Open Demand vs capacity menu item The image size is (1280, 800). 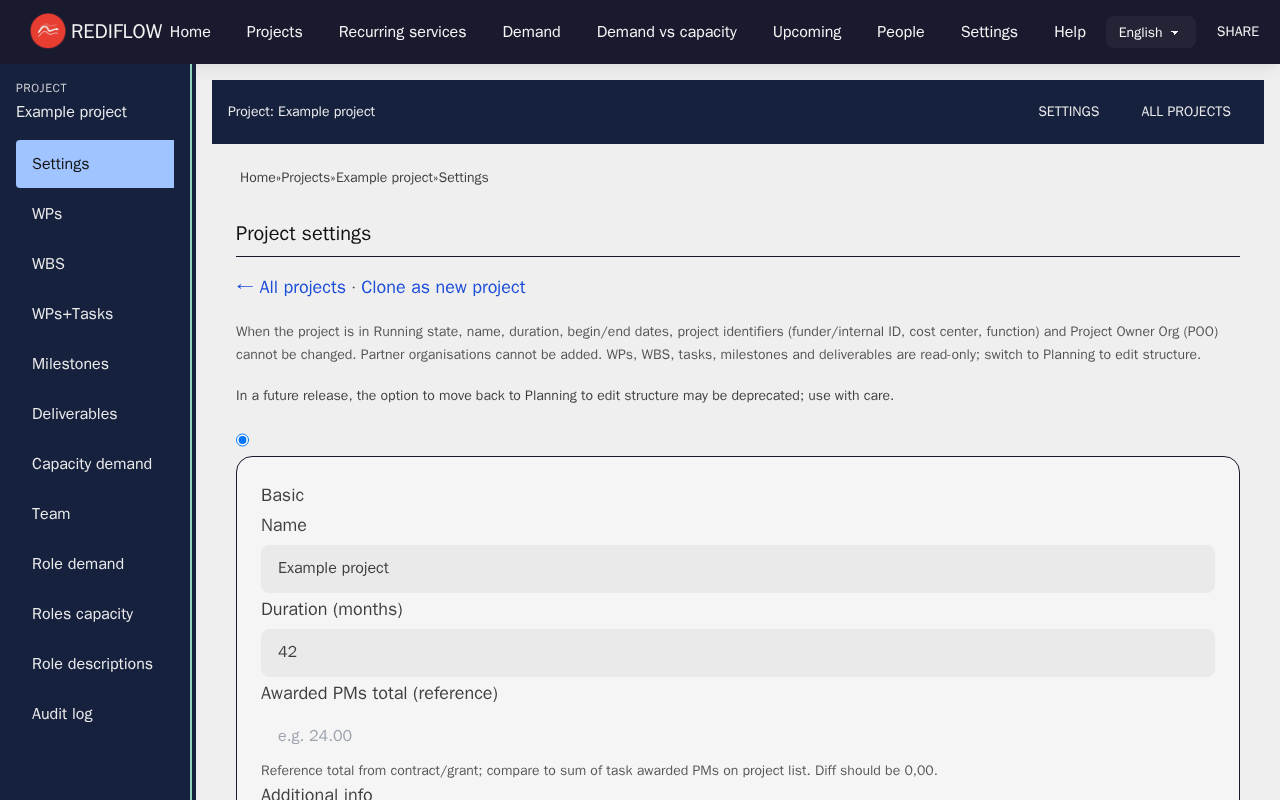(666, 31)
